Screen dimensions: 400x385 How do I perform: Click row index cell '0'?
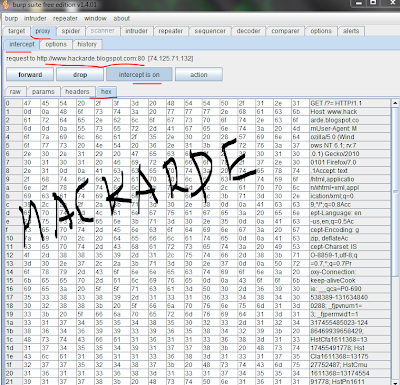pyautogui.click(x=13, y=103)
